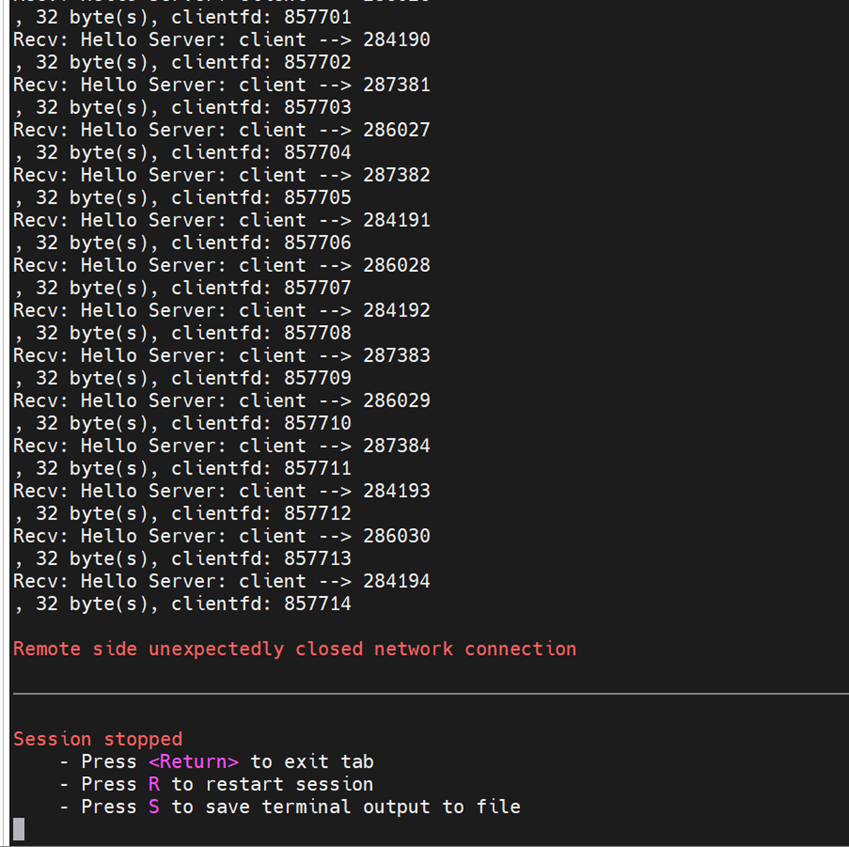Click the pink R restart key hint
The height and width of the screenshot is (847, 849).
point(154,784)
